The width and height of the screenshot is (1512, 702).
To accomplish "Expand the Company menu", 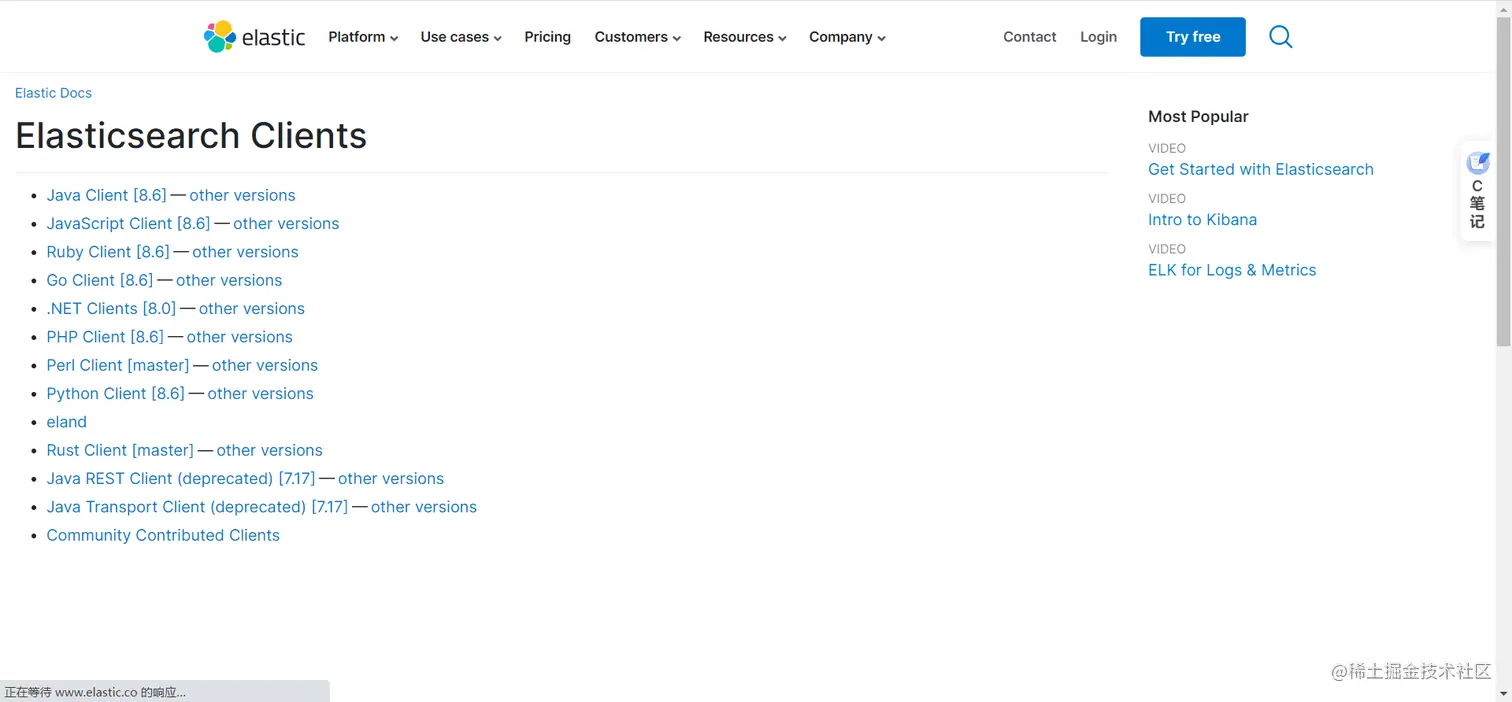I will (848, 37).
